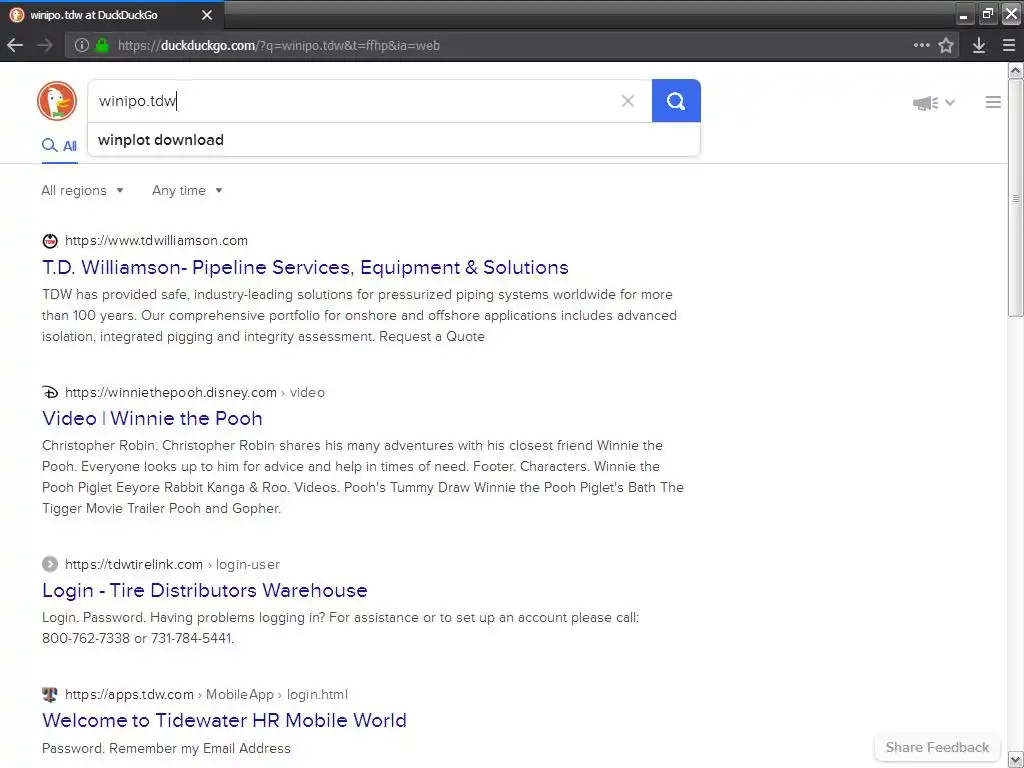Expand the All regions dropdown
This screenshot has height=768, width=1024.
(x=82, y=190)
